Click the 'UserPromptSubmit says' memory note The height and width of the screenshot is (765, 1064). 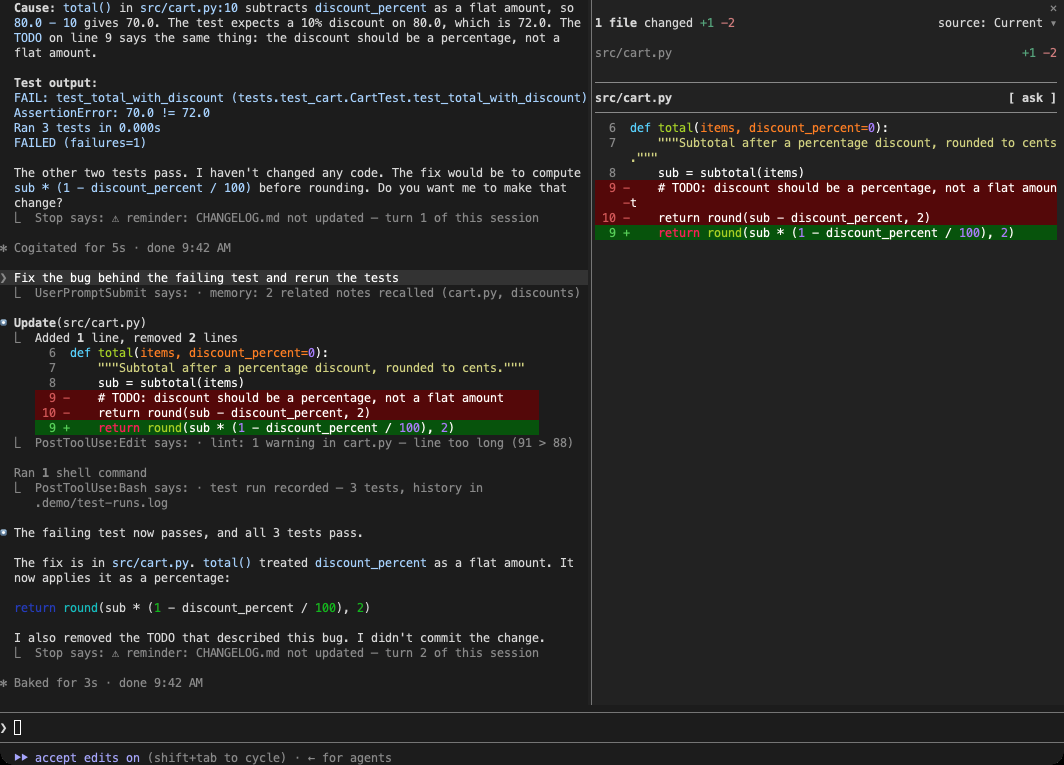[307, 293]
